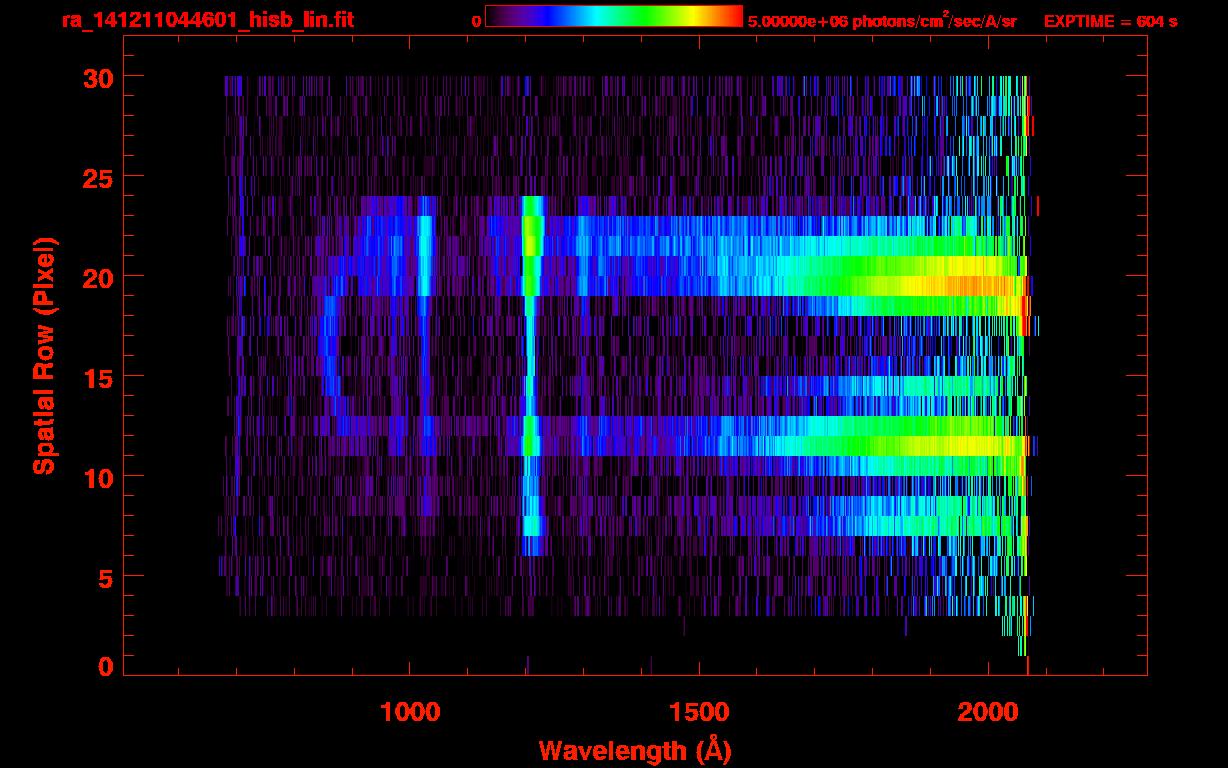The height and width of the screenshot is (768, 1228).
Task: Click y-axis tick label 30
Action: point(97,77)
